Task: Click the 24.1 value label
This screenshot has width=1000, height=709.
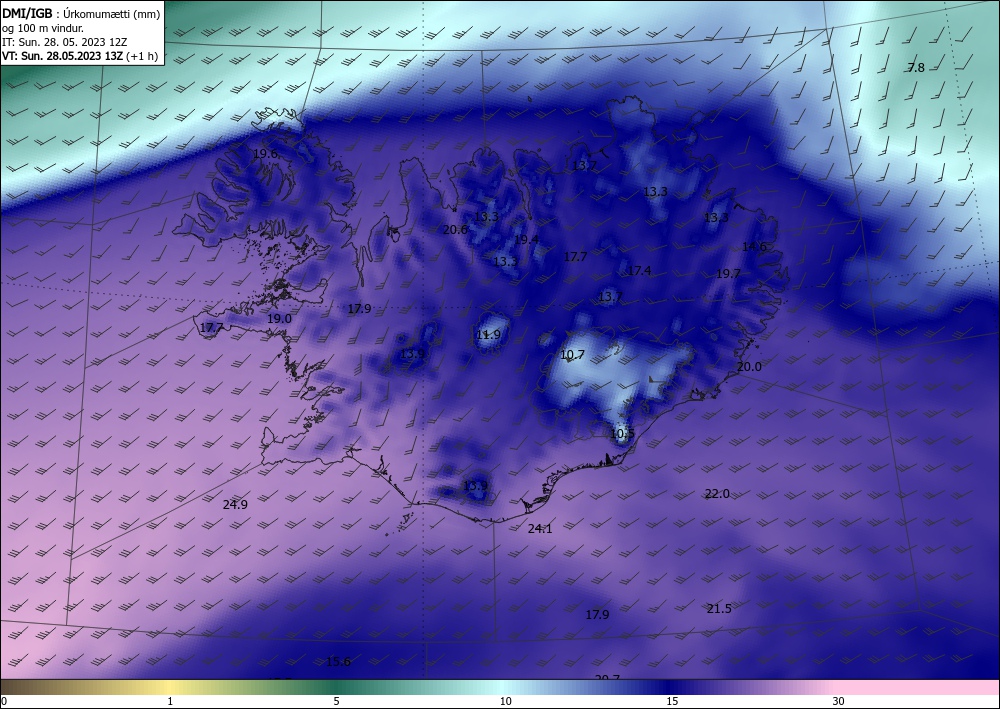Action: pyautogui.click(x=540, y=529)
